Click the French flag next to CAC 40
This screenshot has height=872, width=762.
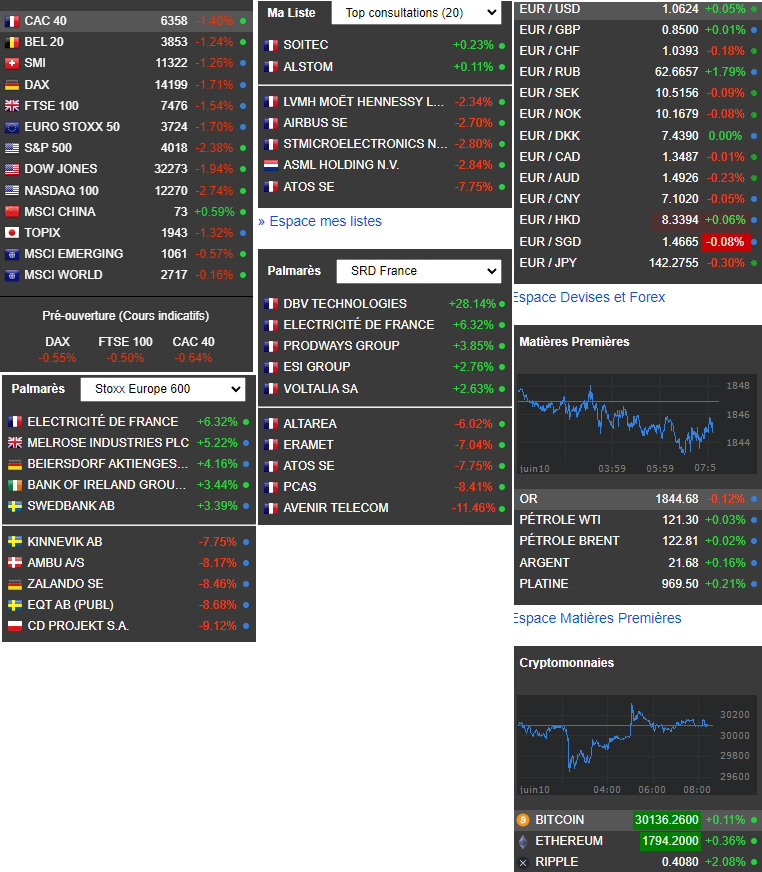coord(12,21)
